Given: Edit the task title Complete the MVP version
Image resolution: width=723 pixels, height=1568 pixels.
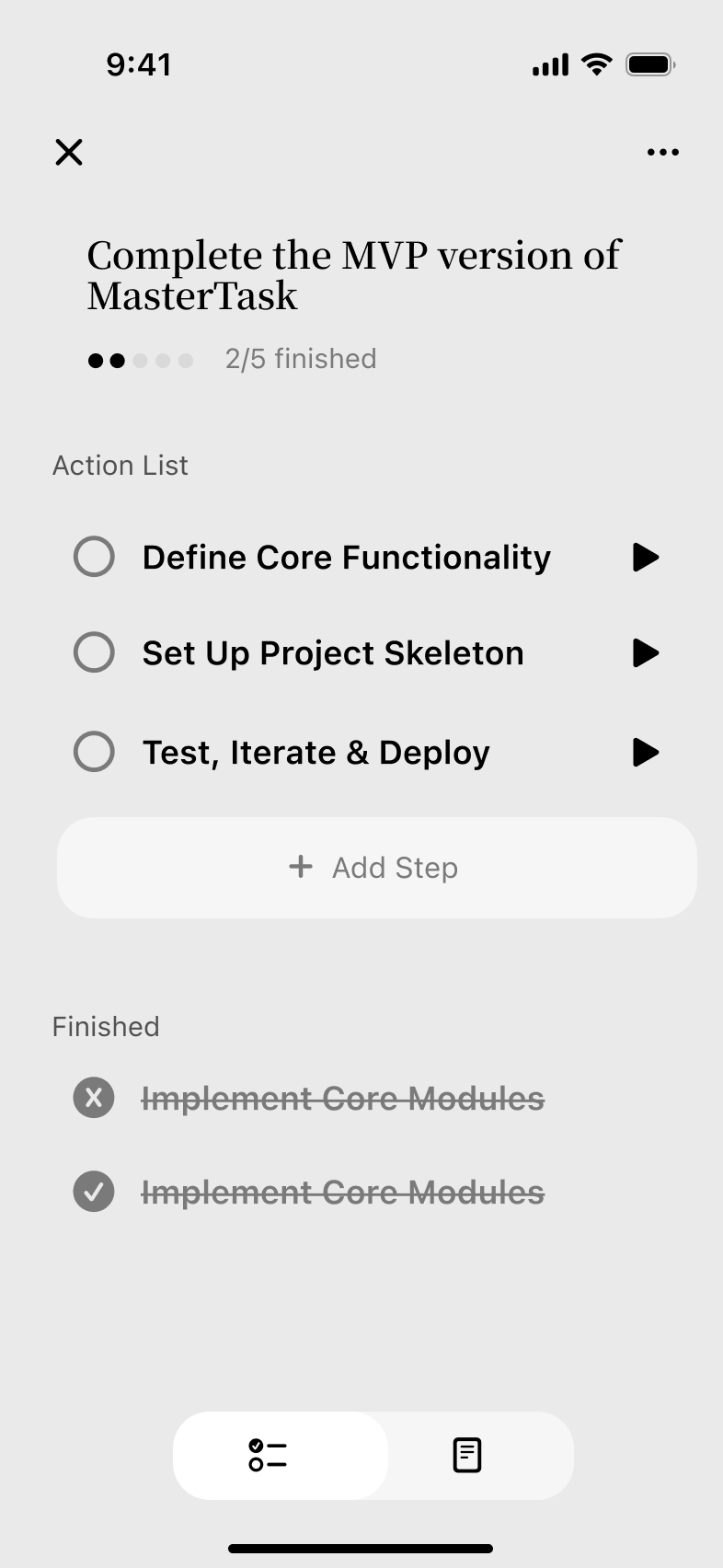Looking at the screenshot, I should pos(354,275).
